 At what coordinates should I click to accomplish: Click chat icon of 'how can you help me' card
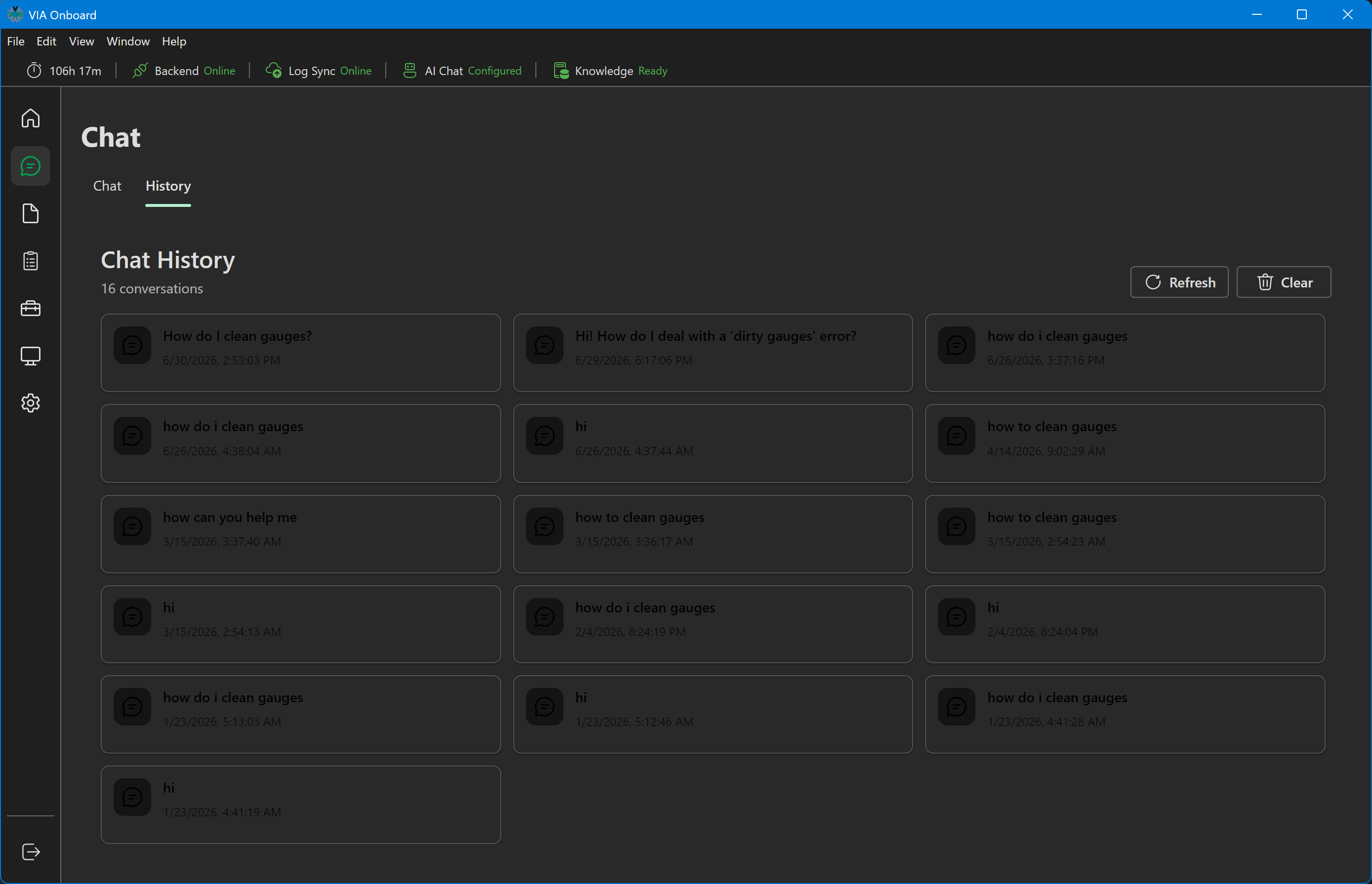coord(133,526)
